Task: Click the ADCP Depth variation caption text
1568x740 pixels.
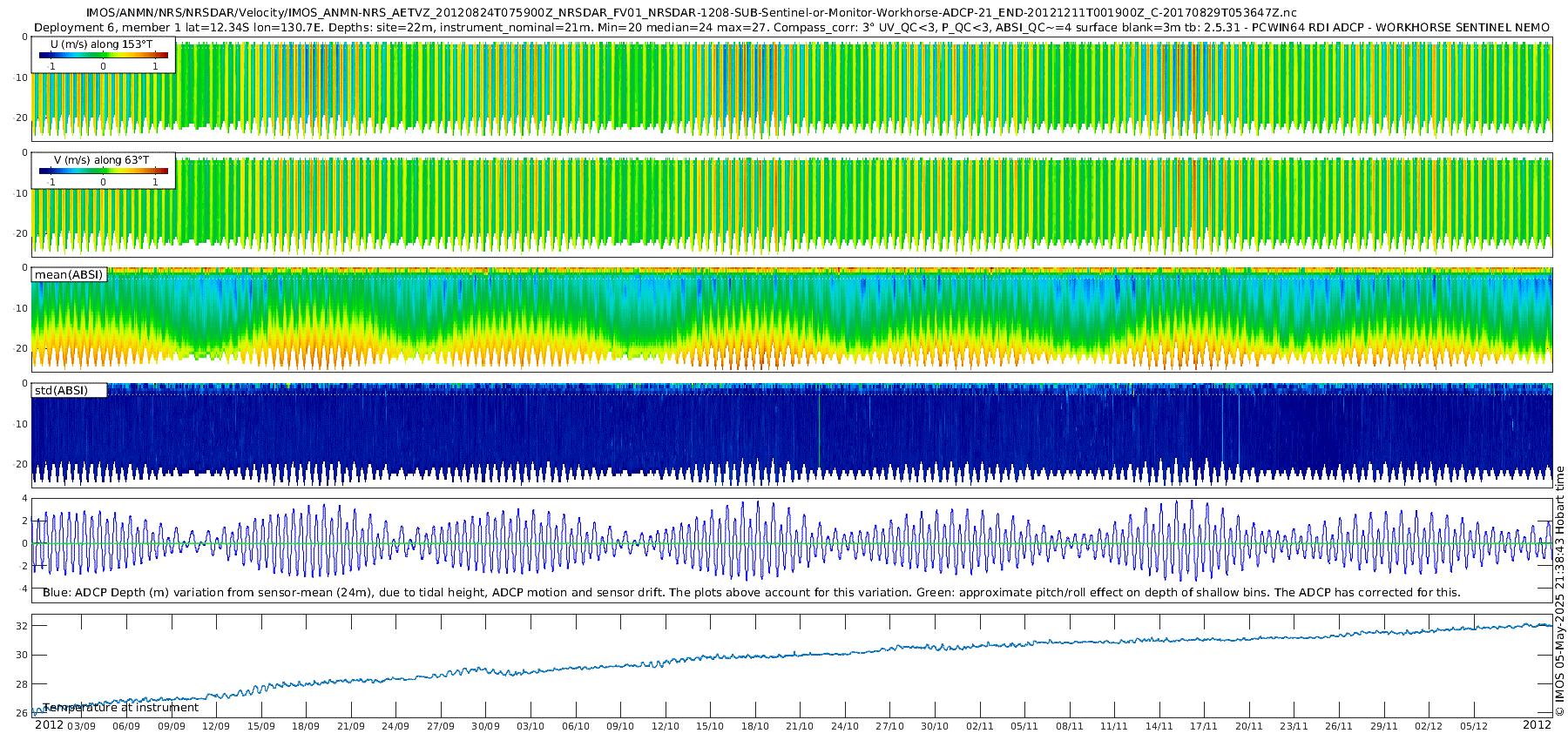Action: point(751,593)
